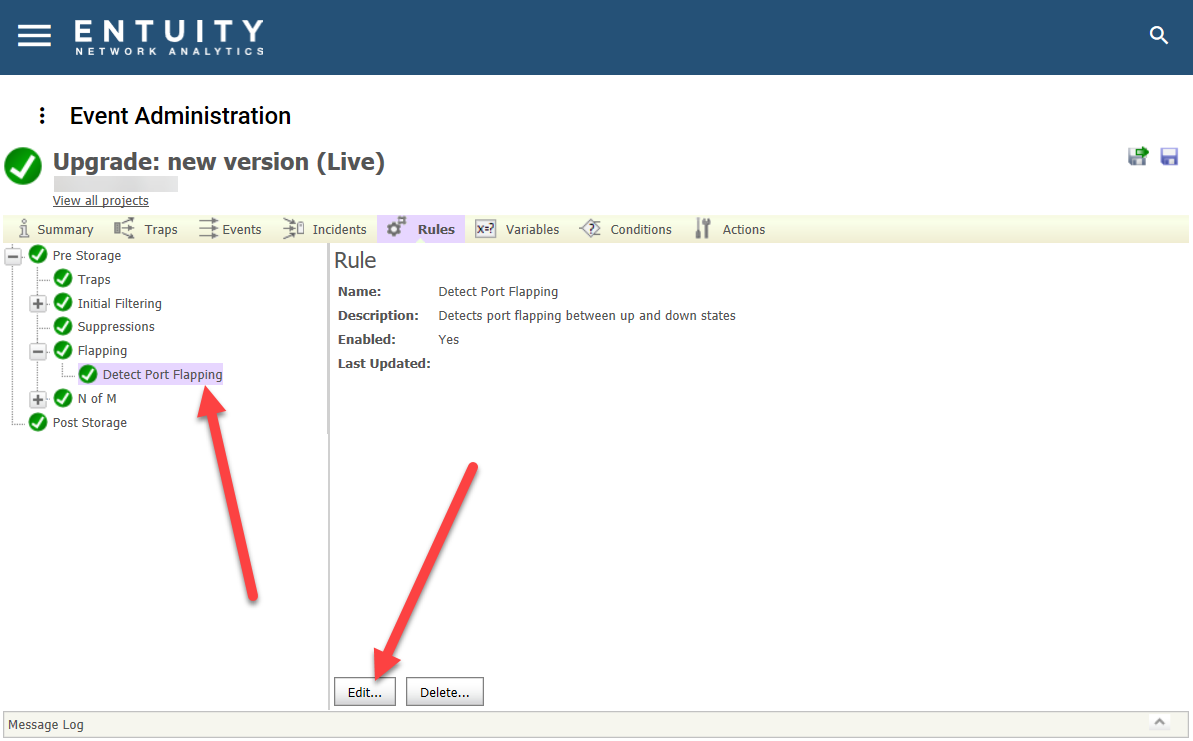Image resolution: width=1193 pixels, height=741 pixels.
Task: Select the Traps tree item under Pre Storage
Action: 94,279
